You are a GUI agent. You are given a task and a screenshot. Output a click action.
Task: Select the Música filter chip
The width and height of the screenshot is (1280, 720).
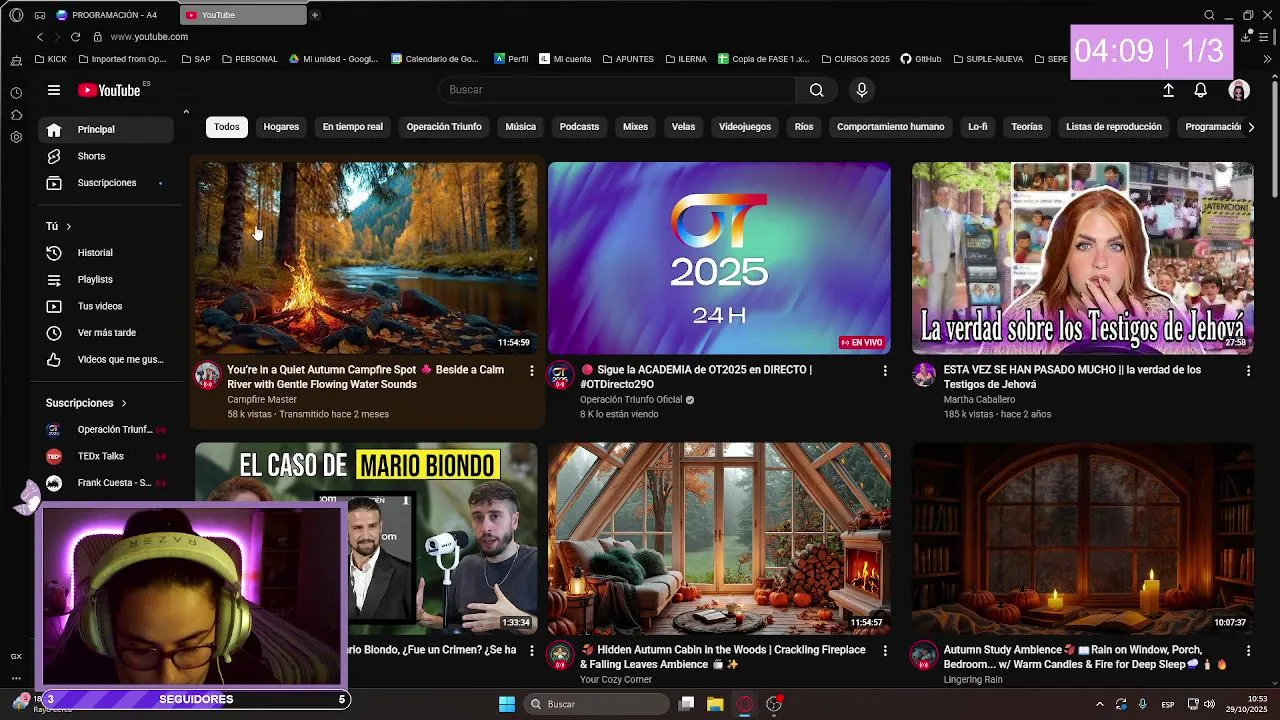(520, 127)
